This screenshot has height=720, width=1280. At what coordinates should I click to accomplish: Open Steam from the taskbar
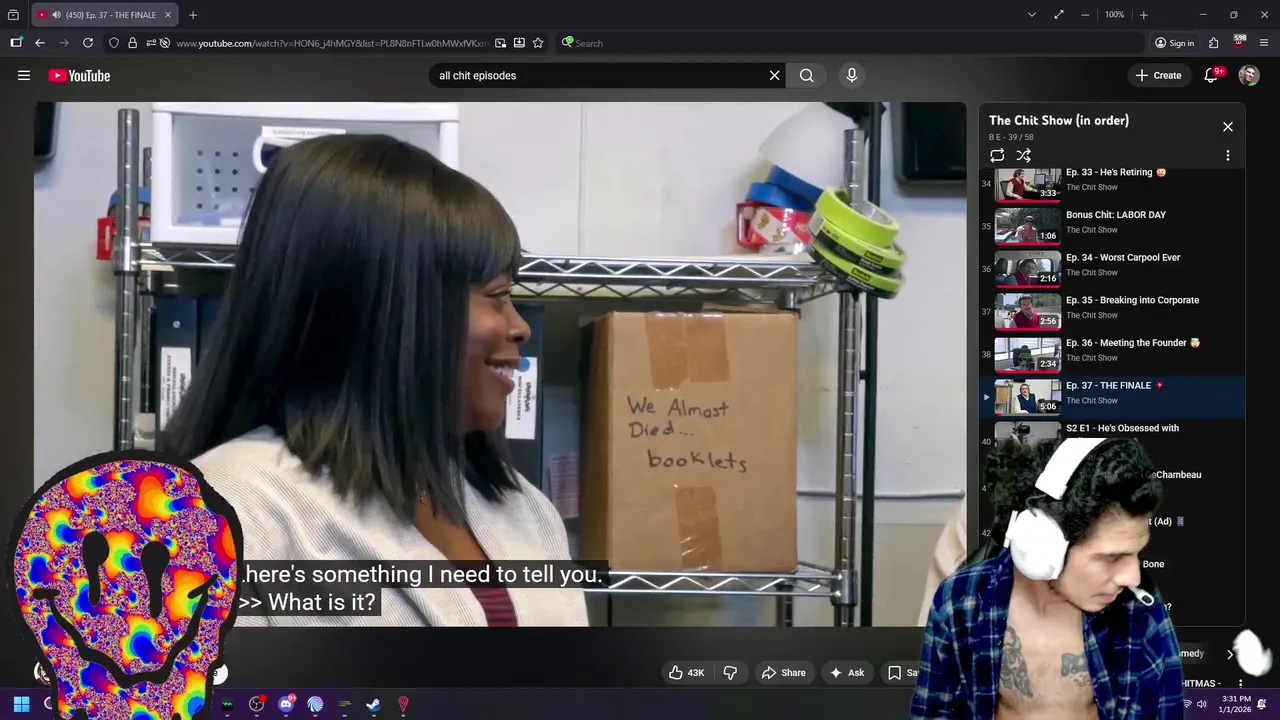[373, 704]
